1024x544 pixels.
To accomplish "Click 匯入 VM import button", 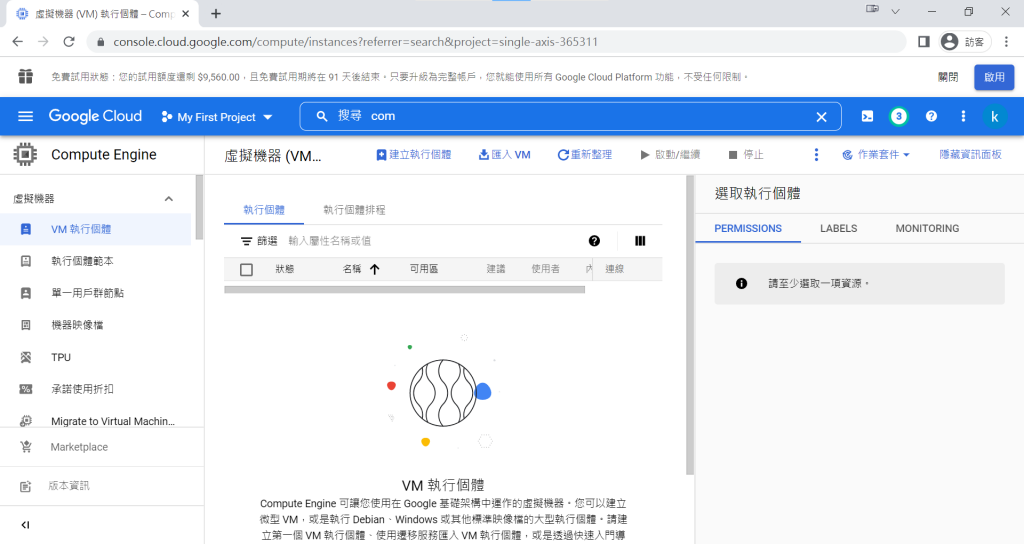I will (504, 155).
